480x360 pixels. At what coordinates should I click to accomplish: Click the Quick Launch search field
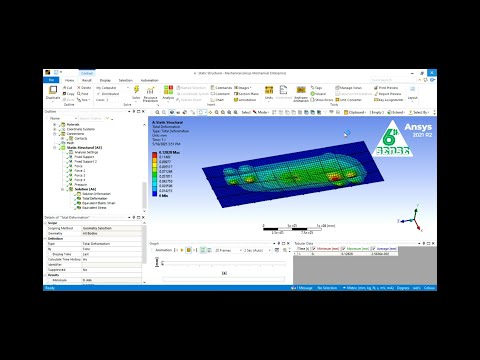tap(393, 80)
